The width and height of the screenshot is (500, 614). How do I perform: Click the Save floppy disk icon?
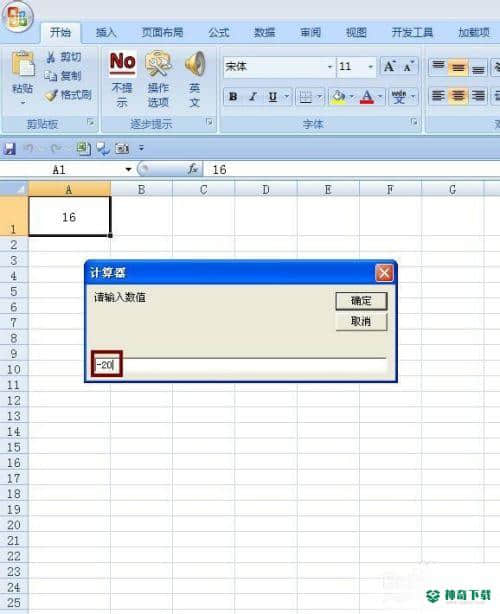pos(9,148)
